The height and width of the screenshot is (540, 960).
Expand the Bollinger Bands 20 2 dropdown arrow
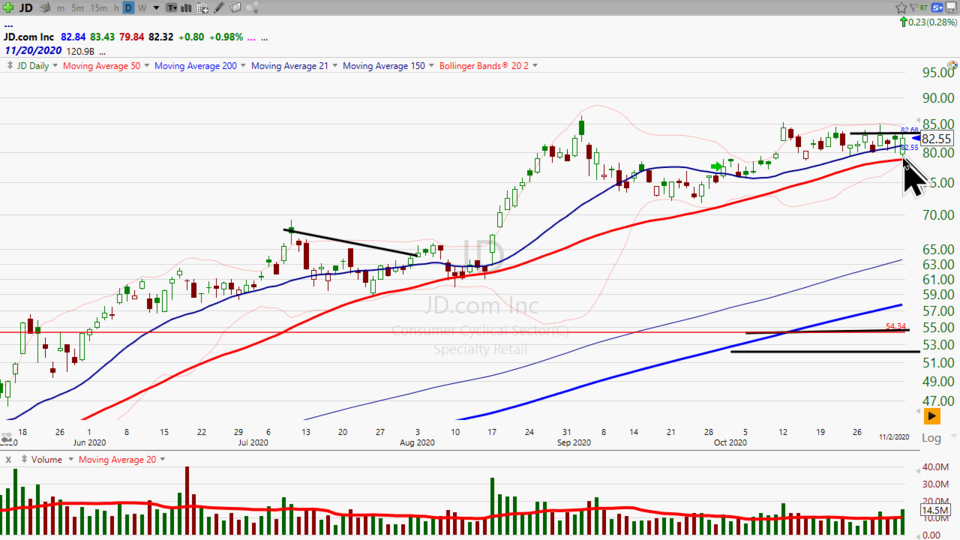coord(535,66)
